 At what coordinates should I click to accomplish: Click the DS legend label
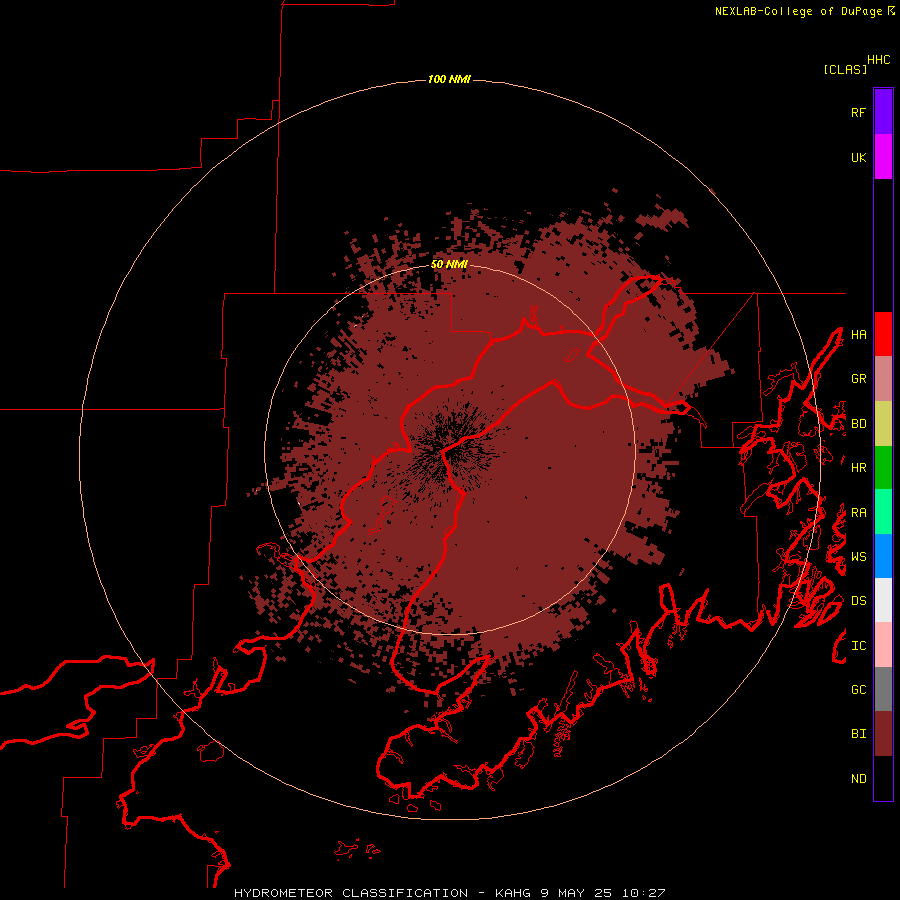858,600
